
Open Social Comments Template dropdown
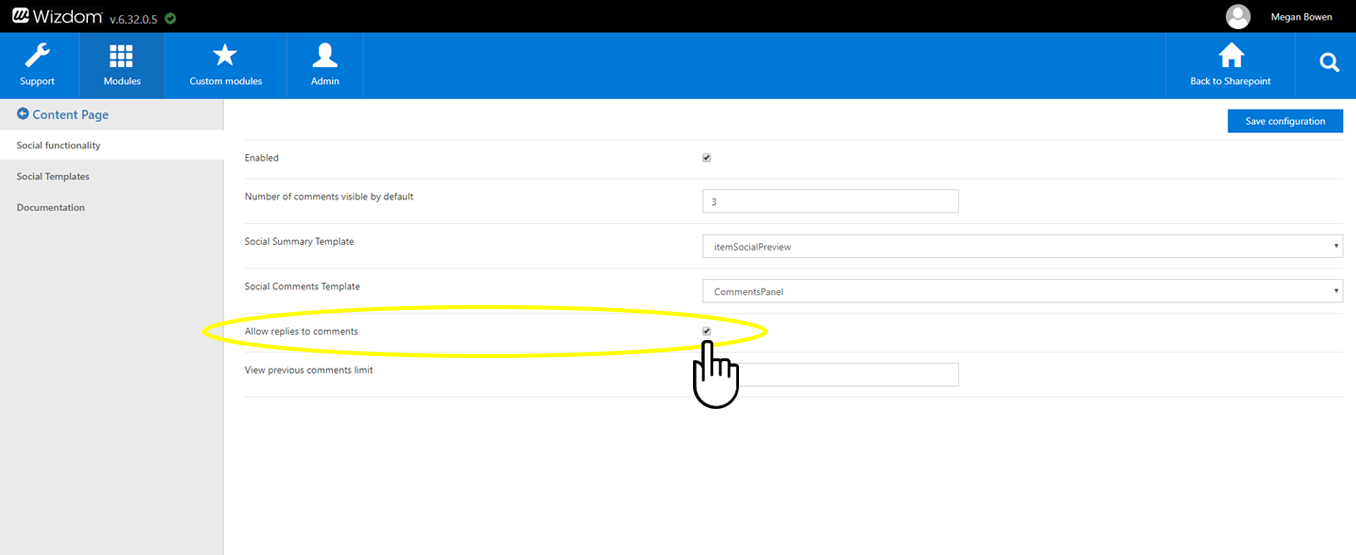pos(1022,291)
